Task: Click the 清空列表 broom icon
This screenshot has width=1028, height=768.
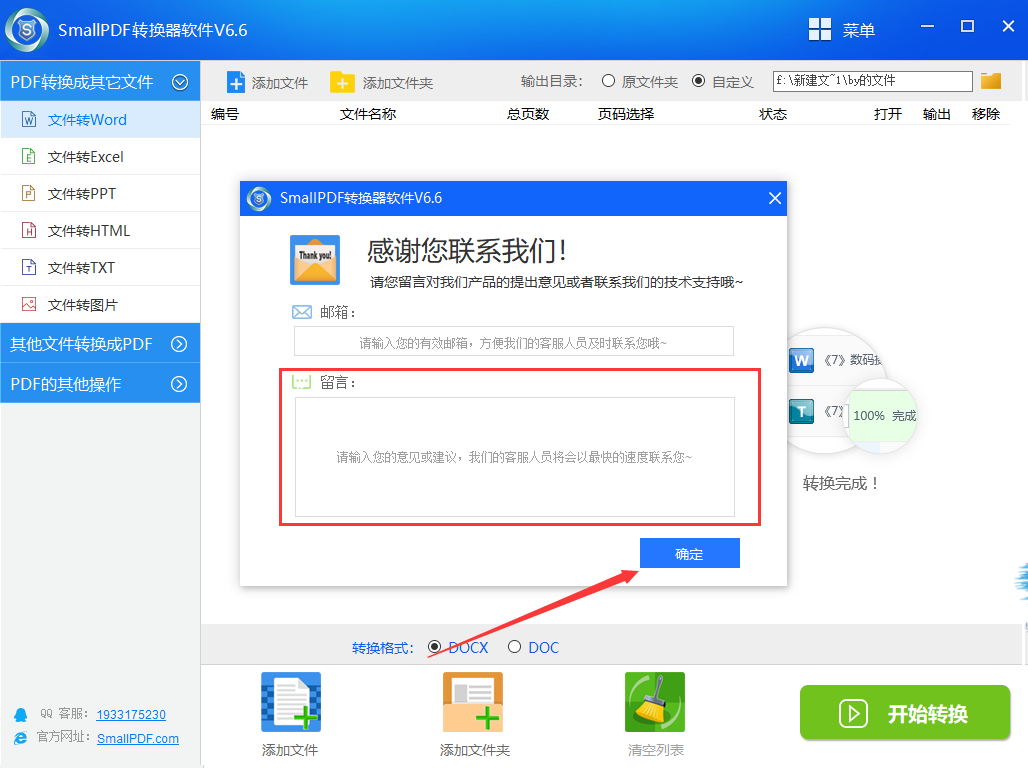Action: tap(655, 702)
